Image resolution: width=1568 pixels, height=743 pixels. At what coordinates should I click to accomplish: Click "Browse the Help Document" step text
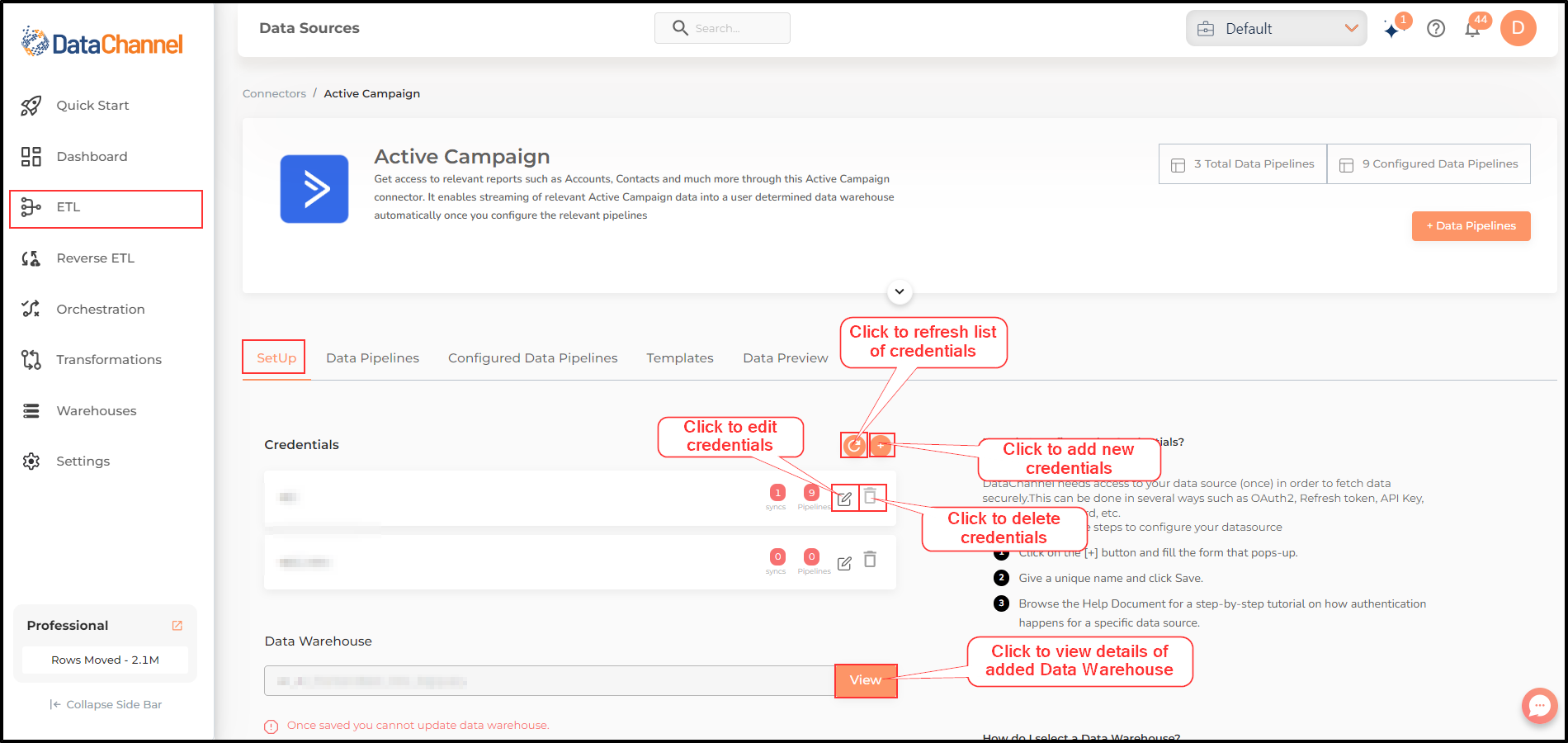click(1222, 613)
